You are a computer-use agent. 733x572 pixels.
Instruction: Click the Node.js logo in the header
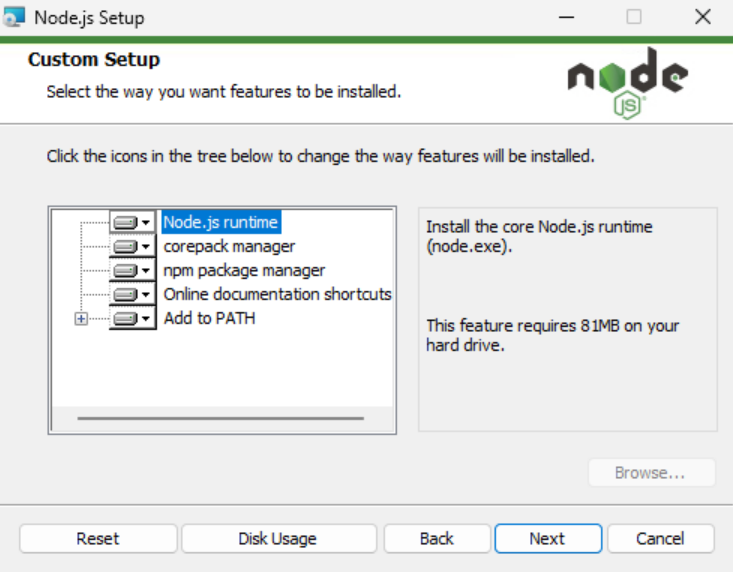coord(627,82)
